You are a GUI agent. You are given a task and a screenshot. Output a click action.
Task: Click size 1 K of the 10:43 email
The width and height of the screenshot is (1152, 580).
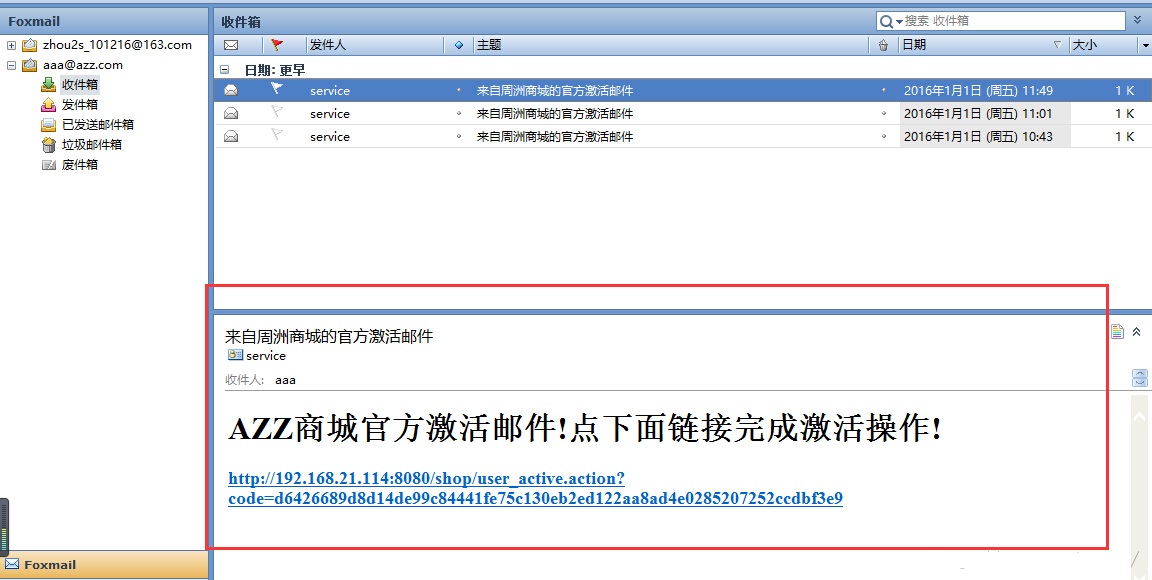[x=1125, y=137]
